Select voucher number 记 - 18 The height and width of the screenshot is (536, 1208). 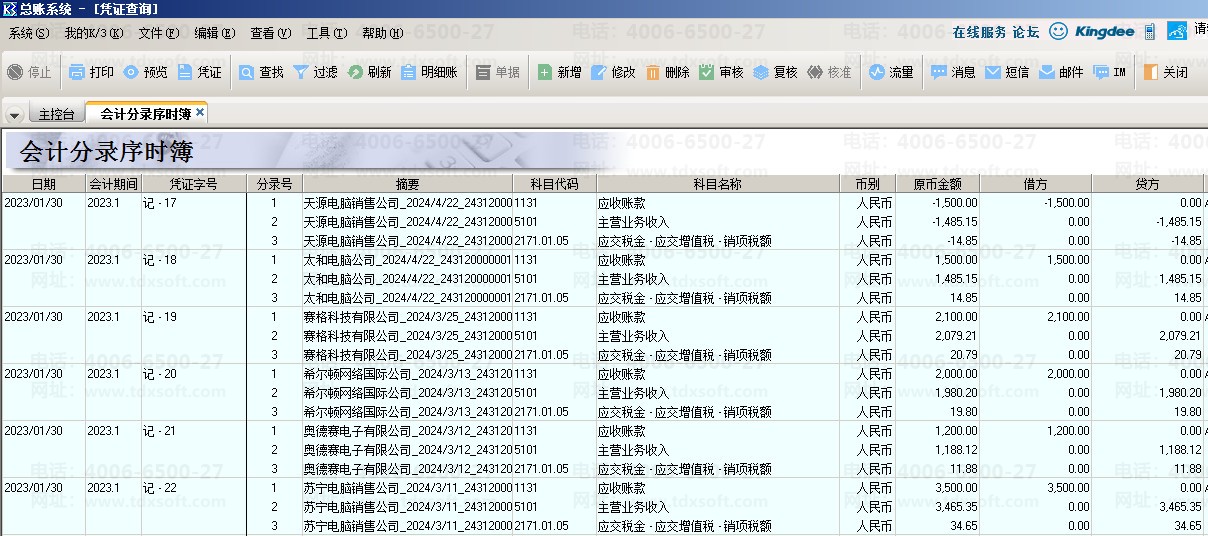tap(159, 260)
